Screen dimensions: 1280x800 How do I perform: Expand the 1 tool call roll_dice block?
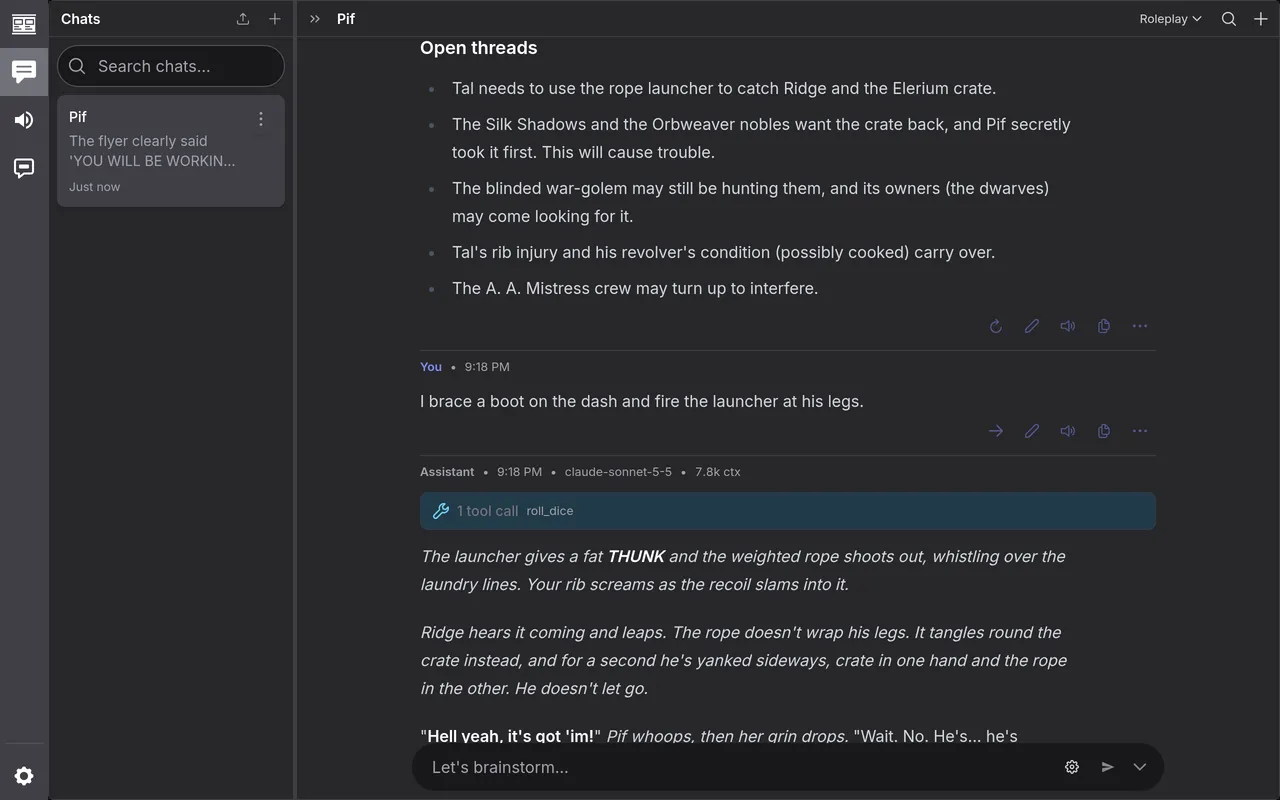click(x=788, y=511)
